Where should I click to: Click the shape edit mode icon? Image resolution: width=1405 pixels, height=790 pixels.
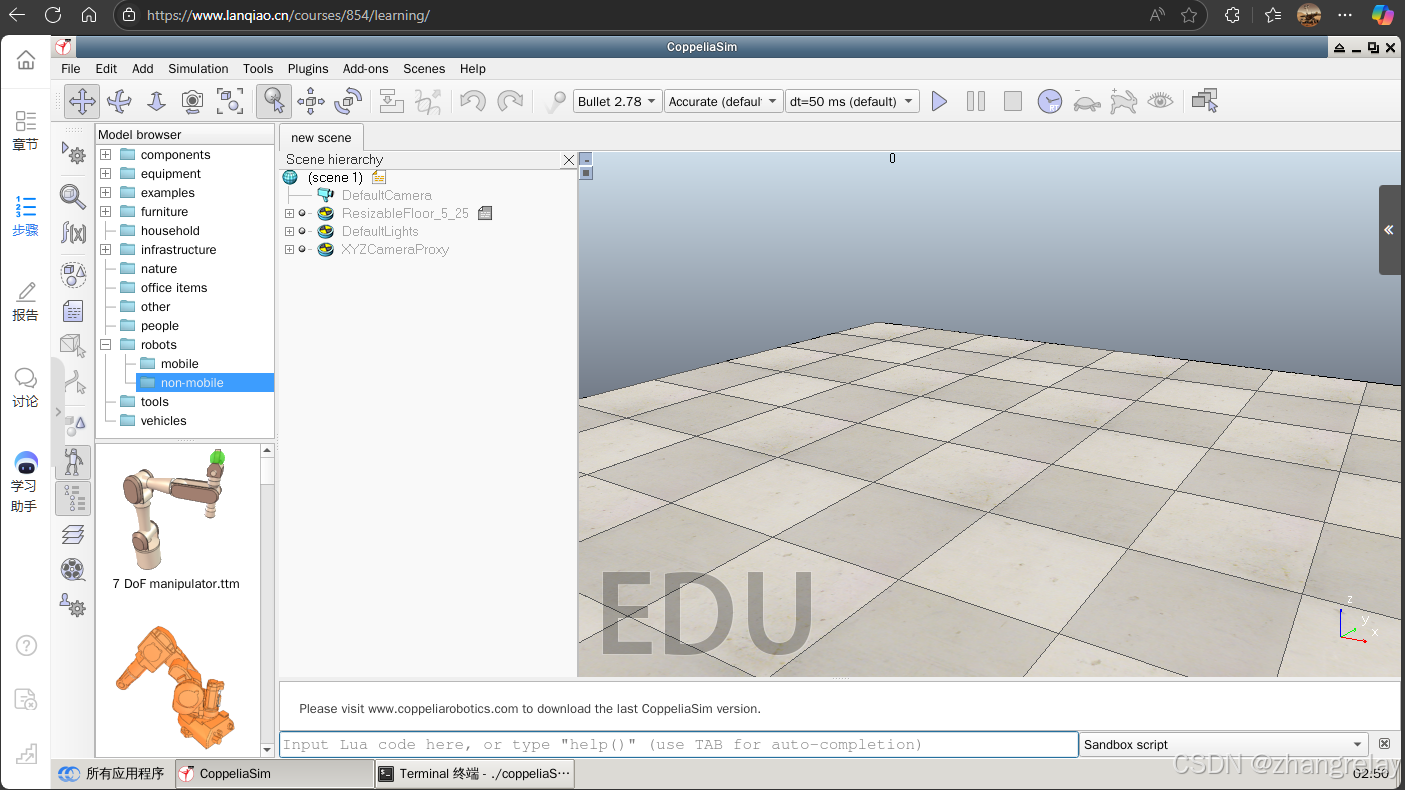tap(73, 346)
